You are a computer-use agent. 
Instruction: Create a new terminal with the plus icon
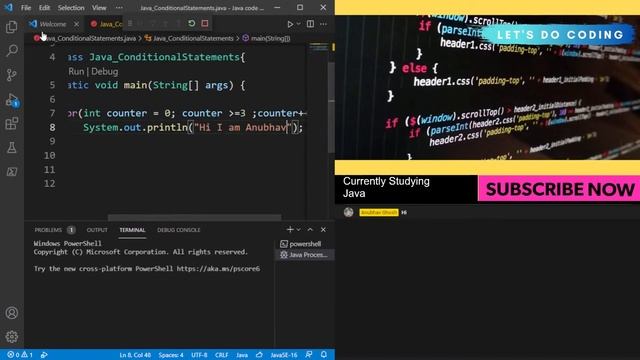(290, 230)
